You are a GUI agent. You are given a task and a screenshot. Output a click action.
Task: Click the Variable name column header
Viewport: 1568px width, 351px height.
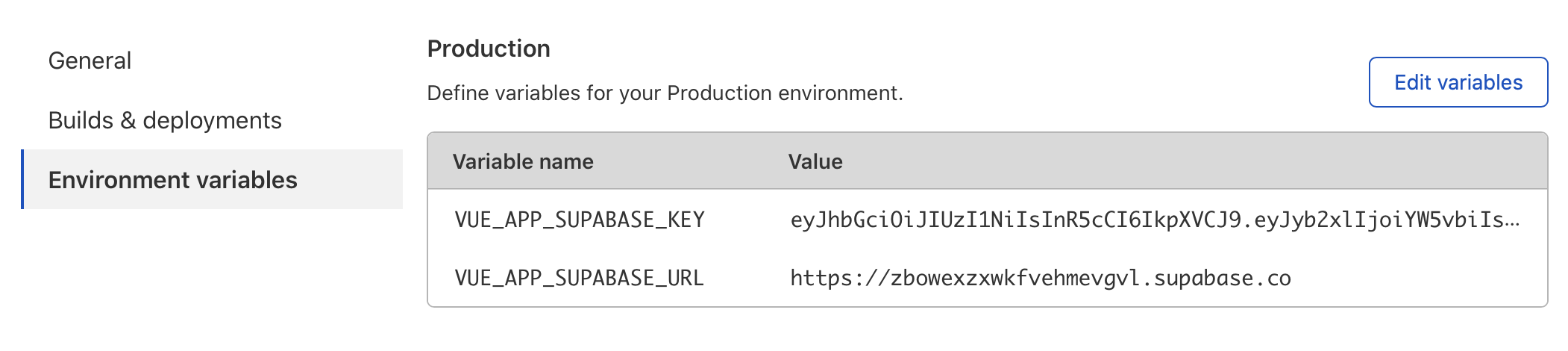(523, 161)
